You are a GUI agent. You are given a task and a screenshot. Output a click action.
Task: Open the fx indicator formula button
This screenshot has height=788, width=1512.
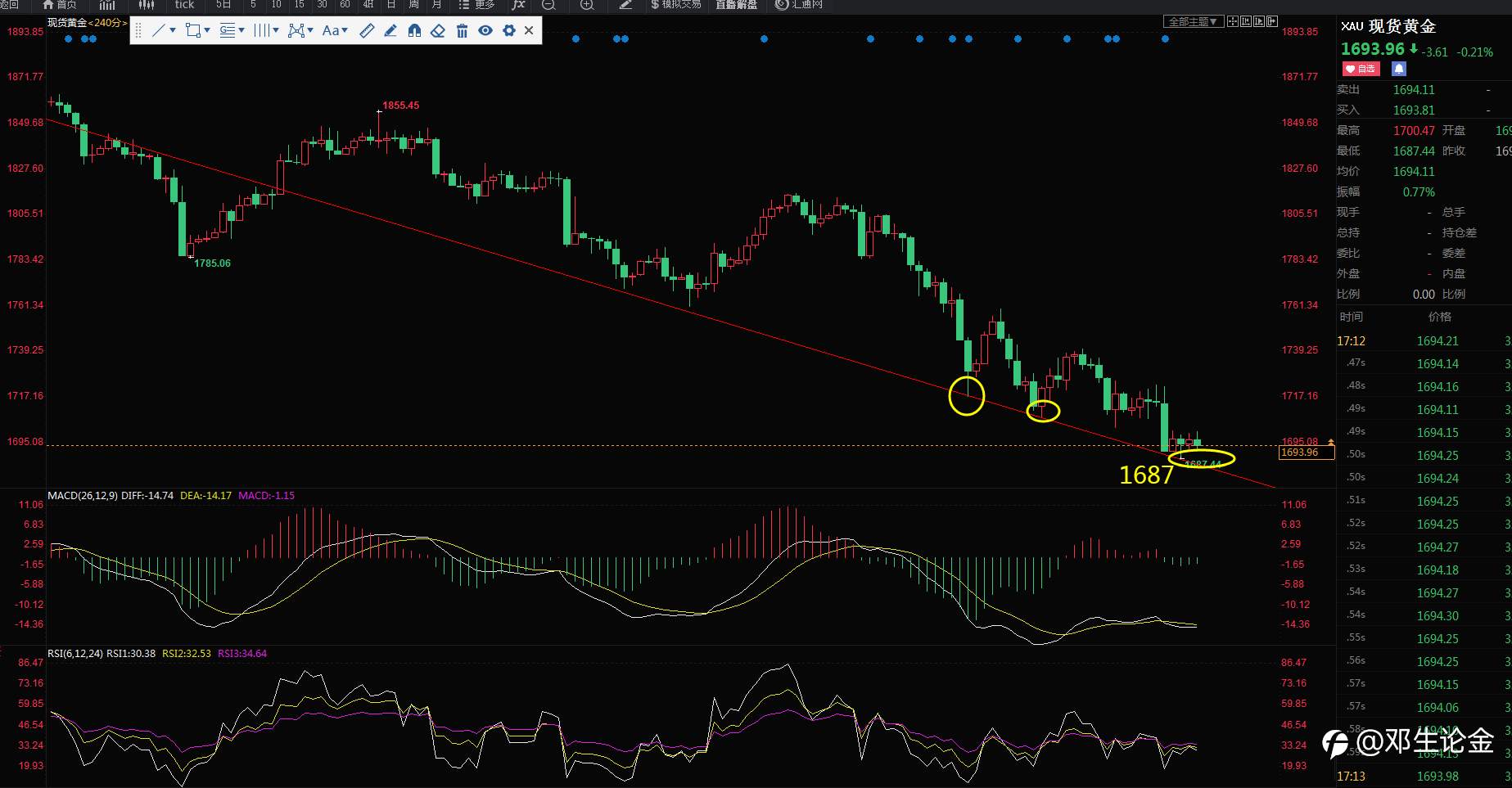[x=518, y=4]
